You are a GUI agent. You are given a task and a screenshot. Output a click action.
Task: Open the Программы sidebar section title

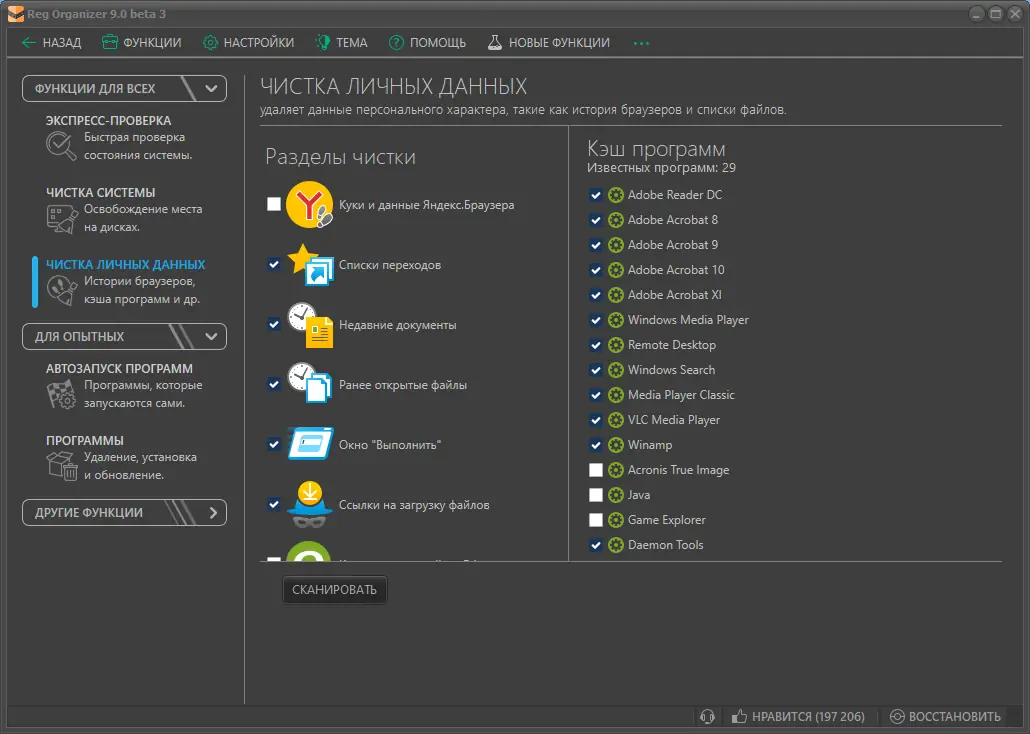[85, 440]
